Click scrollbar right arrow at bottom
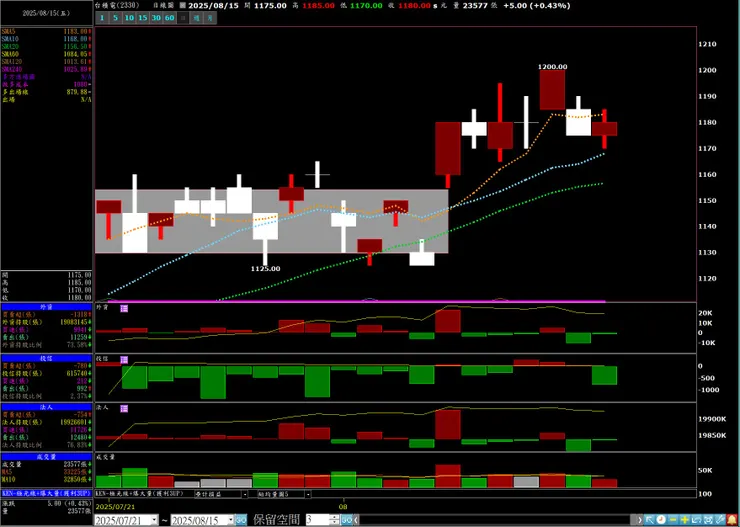The width and height of the screenshot is (740, 527). (640, 520)
